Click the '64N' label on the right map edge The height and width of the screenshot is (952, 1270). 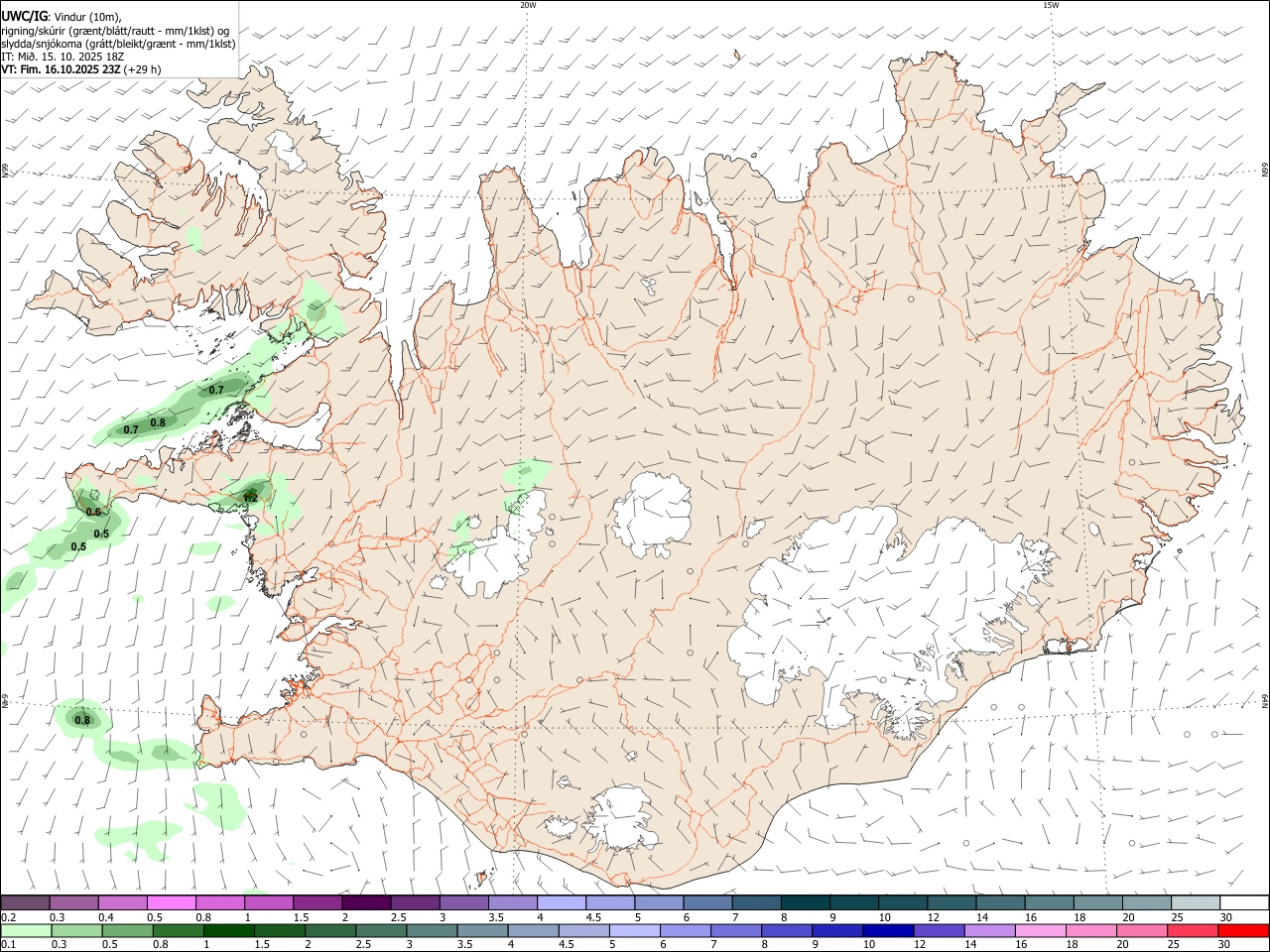(1265, 701)
